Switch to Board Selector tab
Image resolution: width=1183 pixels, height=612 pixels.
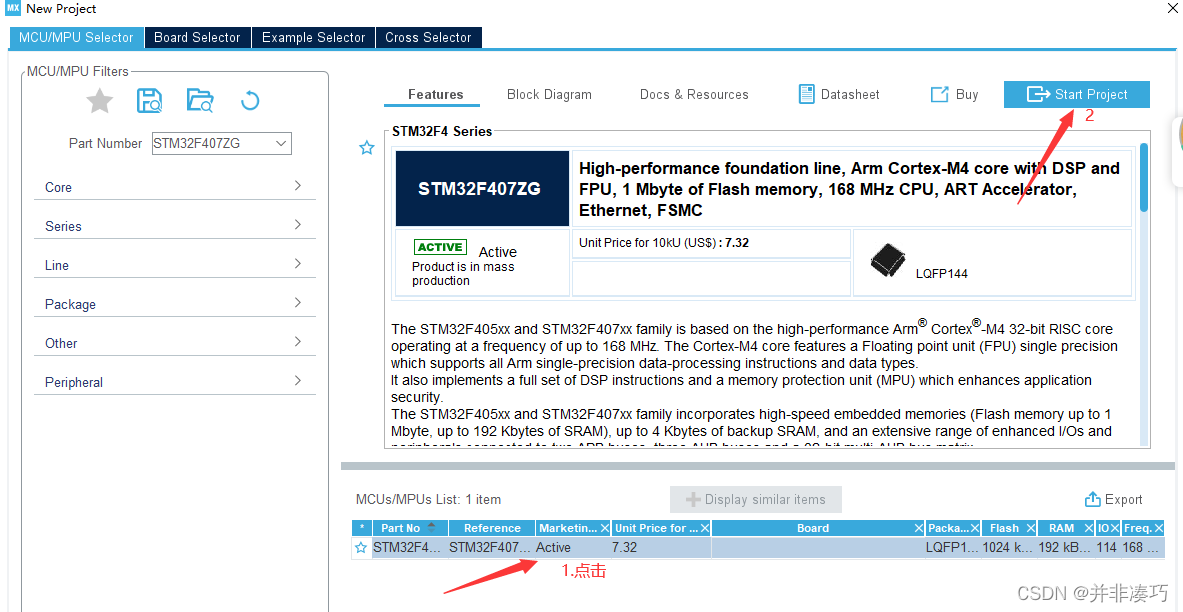[197, 37]
